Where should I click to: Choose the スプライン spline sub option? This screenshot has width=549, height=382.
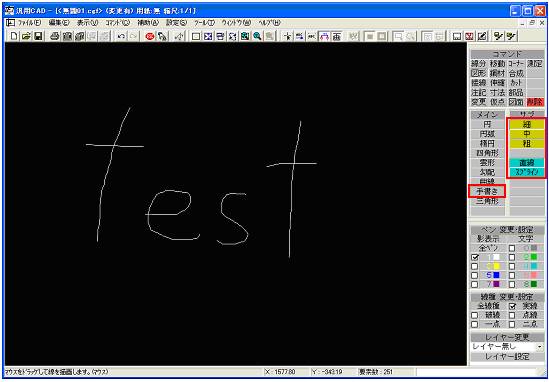pyautogui.click(x=527, y=172)
